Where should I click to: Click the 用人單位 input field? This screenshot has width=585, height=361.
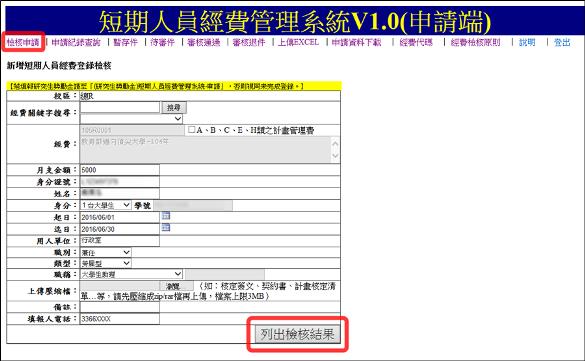[x=120, y=241]
